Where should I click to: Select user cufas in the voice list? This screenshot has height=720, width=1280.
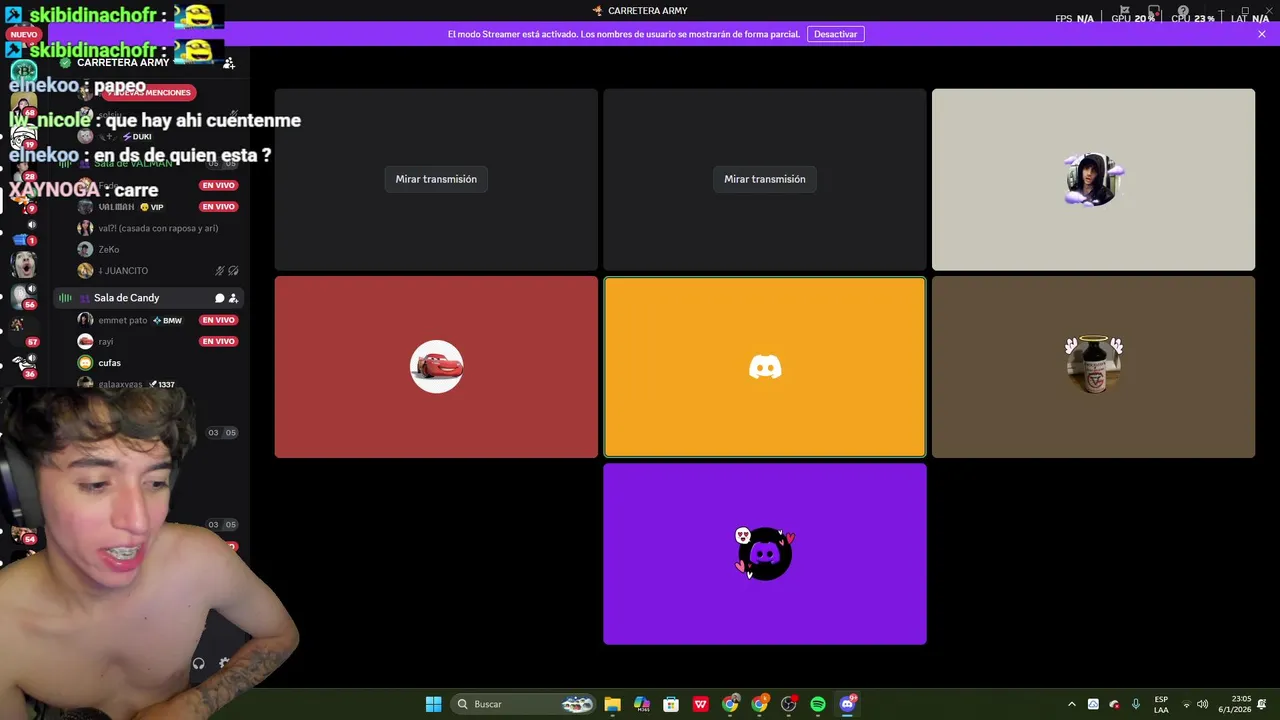[109, 363]
